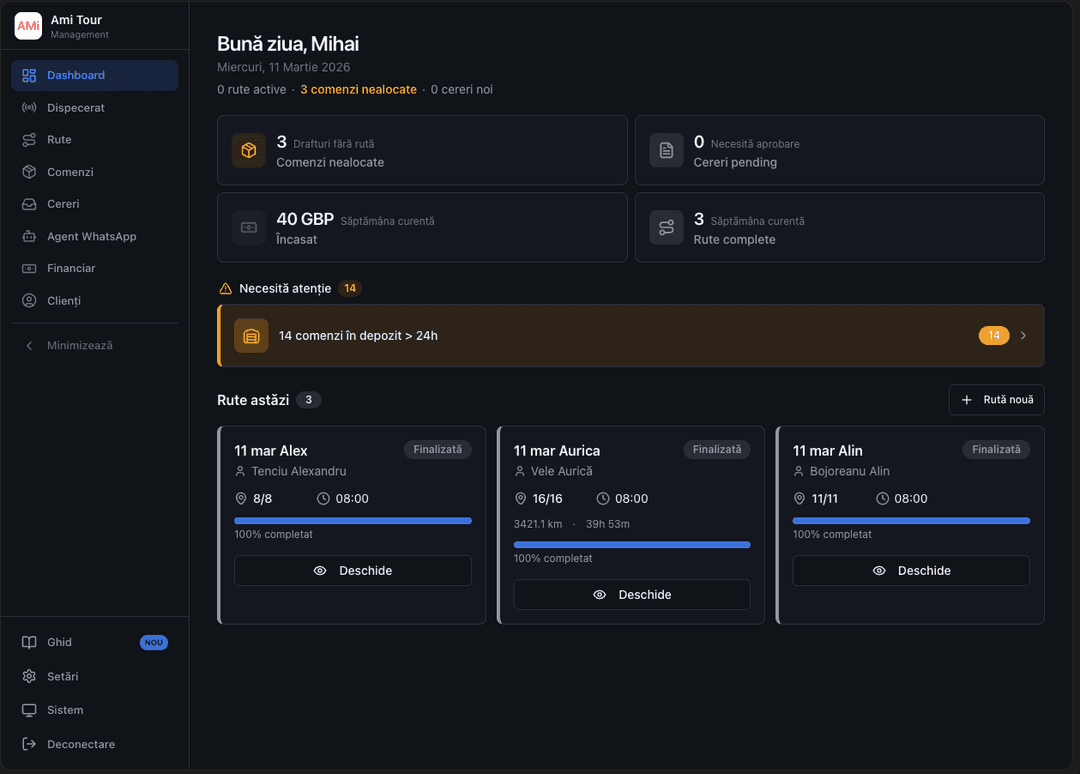Click the Setări gear icon

coord(31,676)
